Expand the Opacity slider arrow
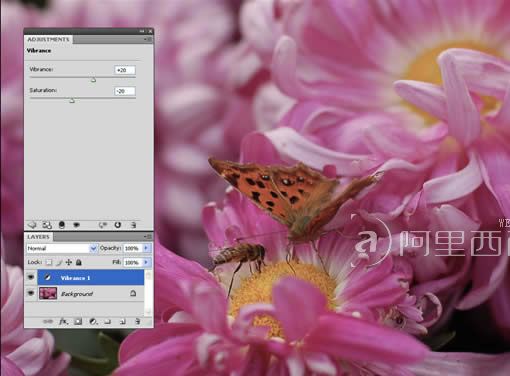The image size is (510, 376). coord(146,248)
